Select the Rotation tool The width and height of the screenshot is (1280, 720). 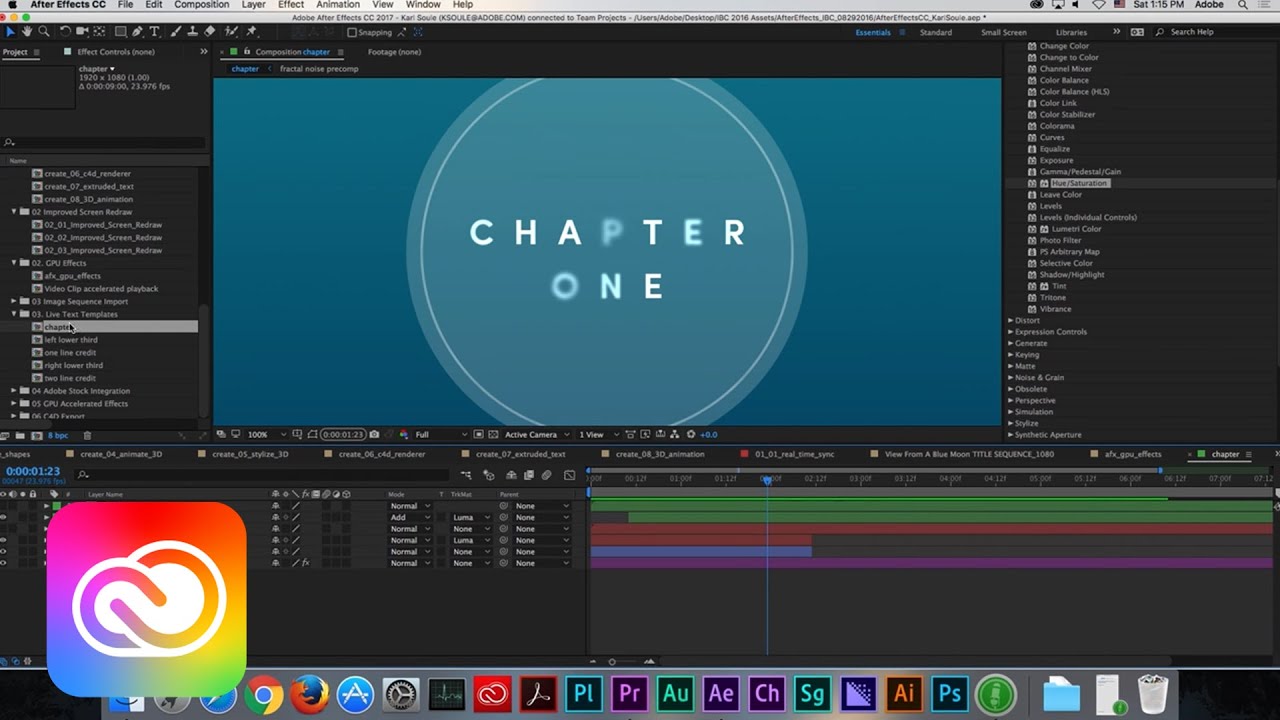click(65, 32)
